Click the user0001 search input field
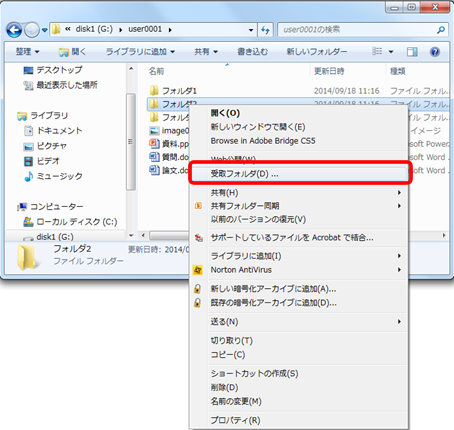Screen dimensions: 454x430 pos(358,30)
